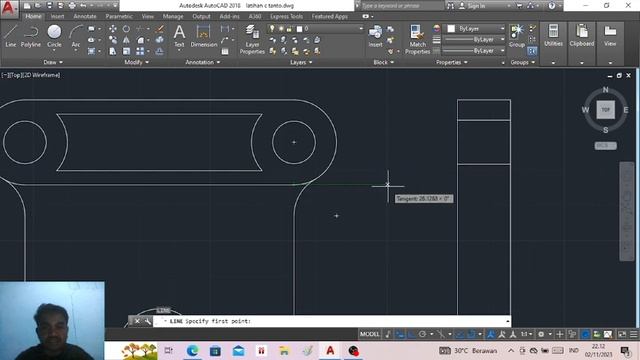
Task: Switch to the Manage ribbon tab
Action: (173, 16)
